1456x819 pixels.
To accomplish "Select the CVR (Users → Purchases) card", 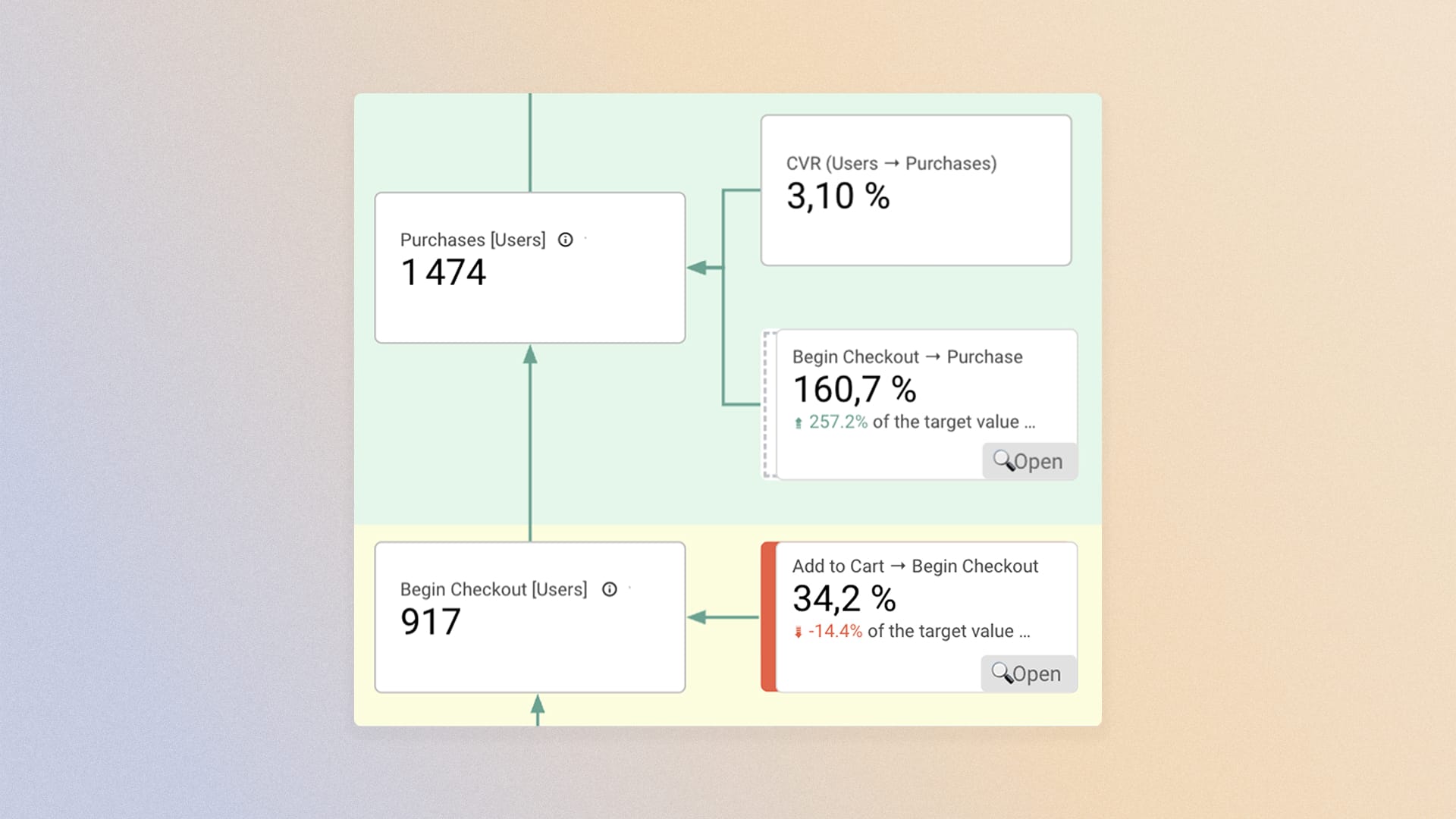I will (x=916, y=190).
